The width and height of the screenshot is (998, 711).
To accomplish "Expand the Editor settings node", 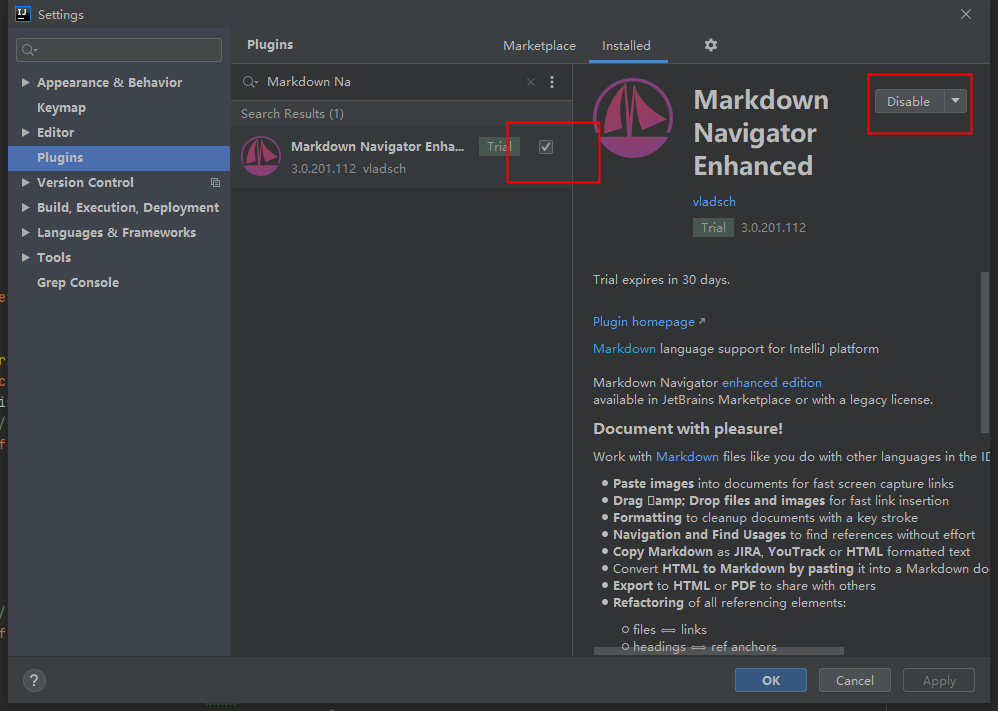I will coord(25,132).
